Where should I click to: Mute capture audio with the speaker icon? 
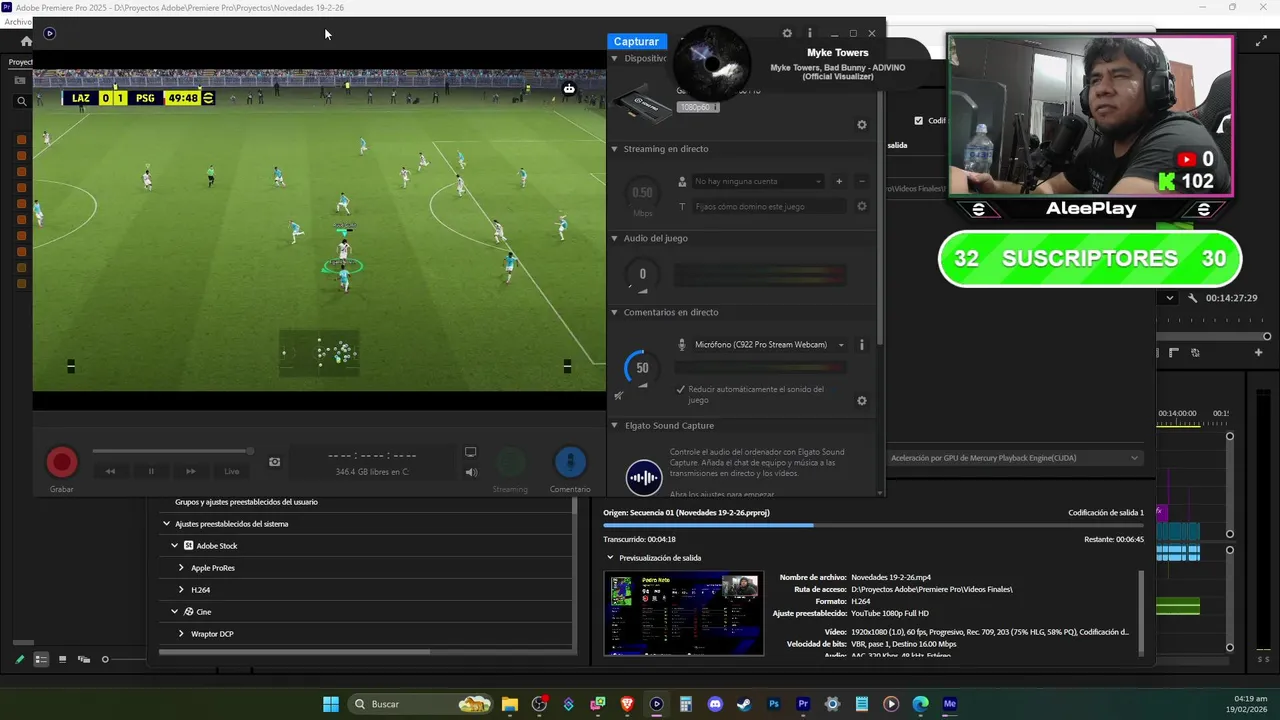click(471, 472)
